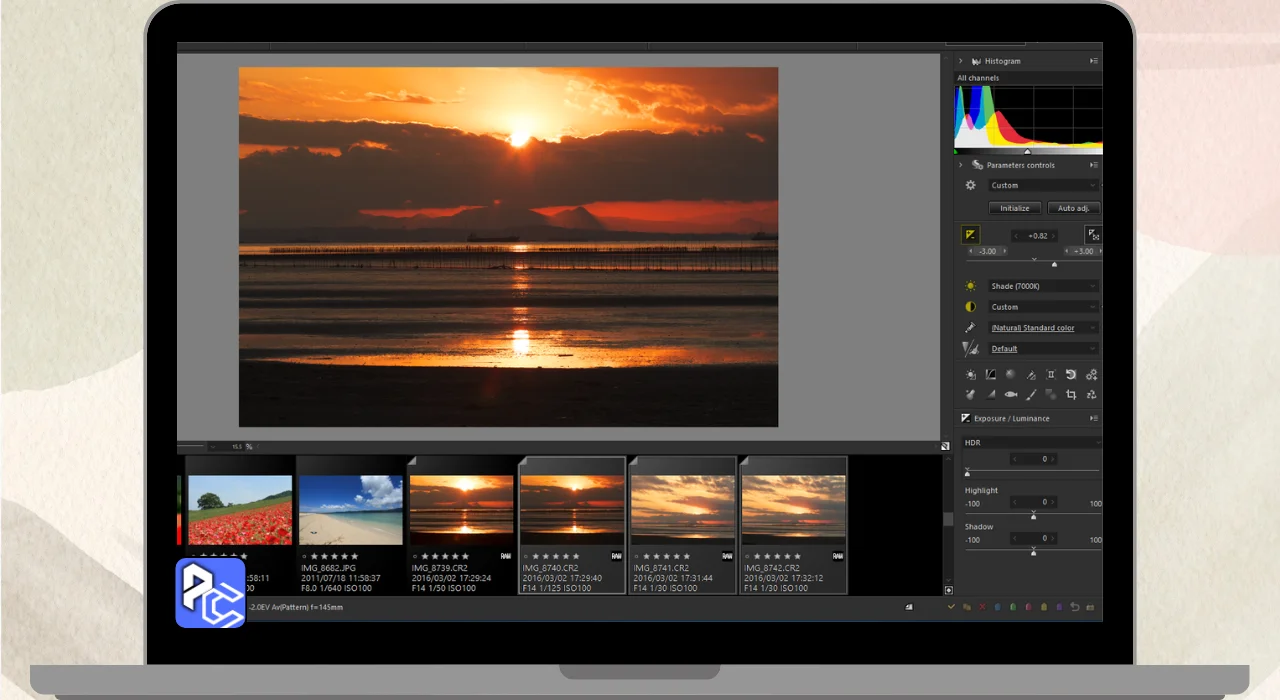1280x700 pixels.
Task: Click the red X reject icon
Action: pos(982,607)
